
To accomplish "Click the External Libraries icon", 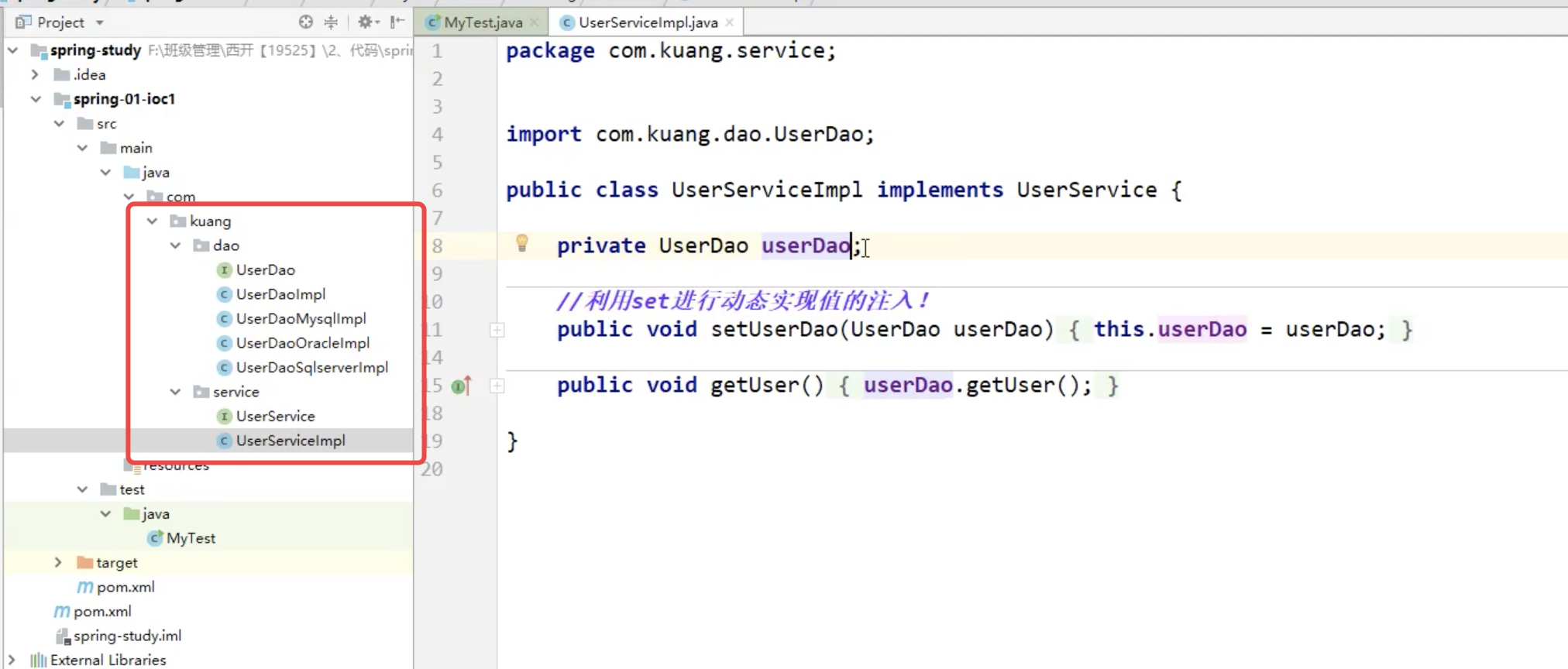I will [x=38, y=660].
